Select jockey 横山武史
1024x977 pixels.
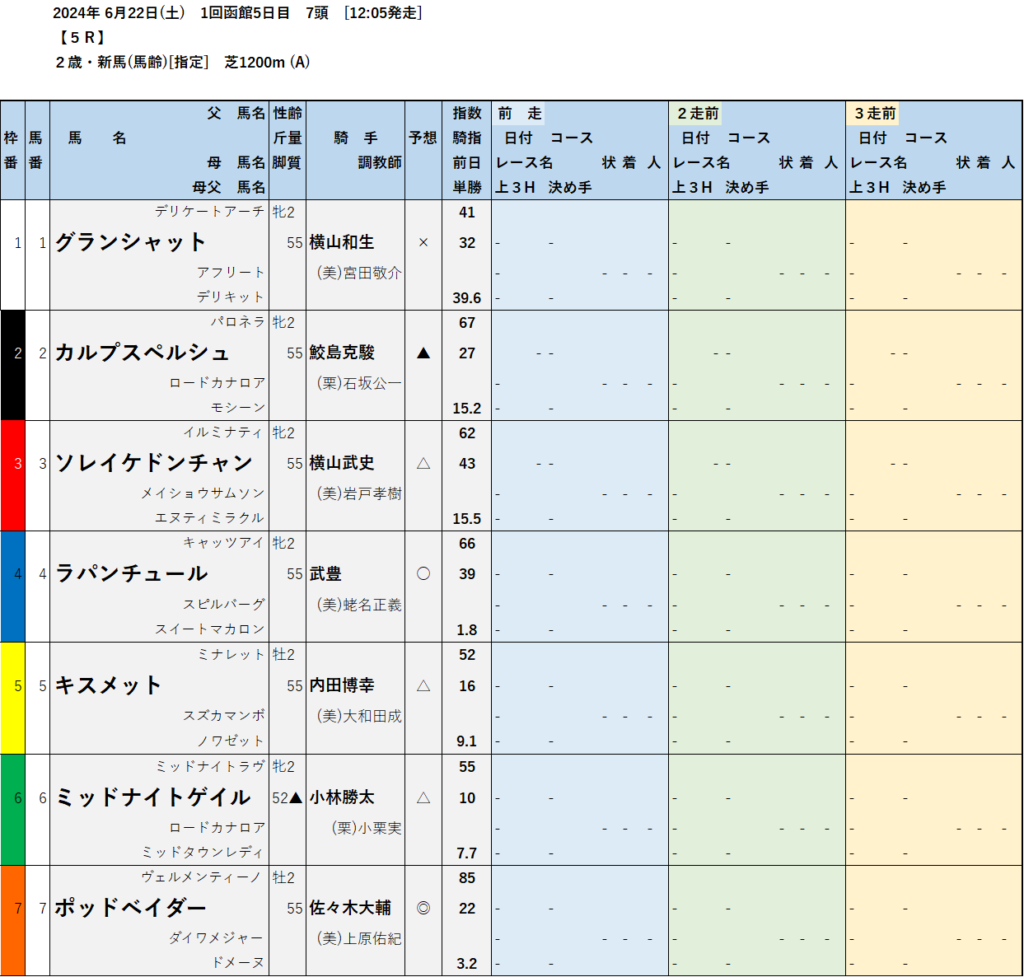tap(342, 463)
